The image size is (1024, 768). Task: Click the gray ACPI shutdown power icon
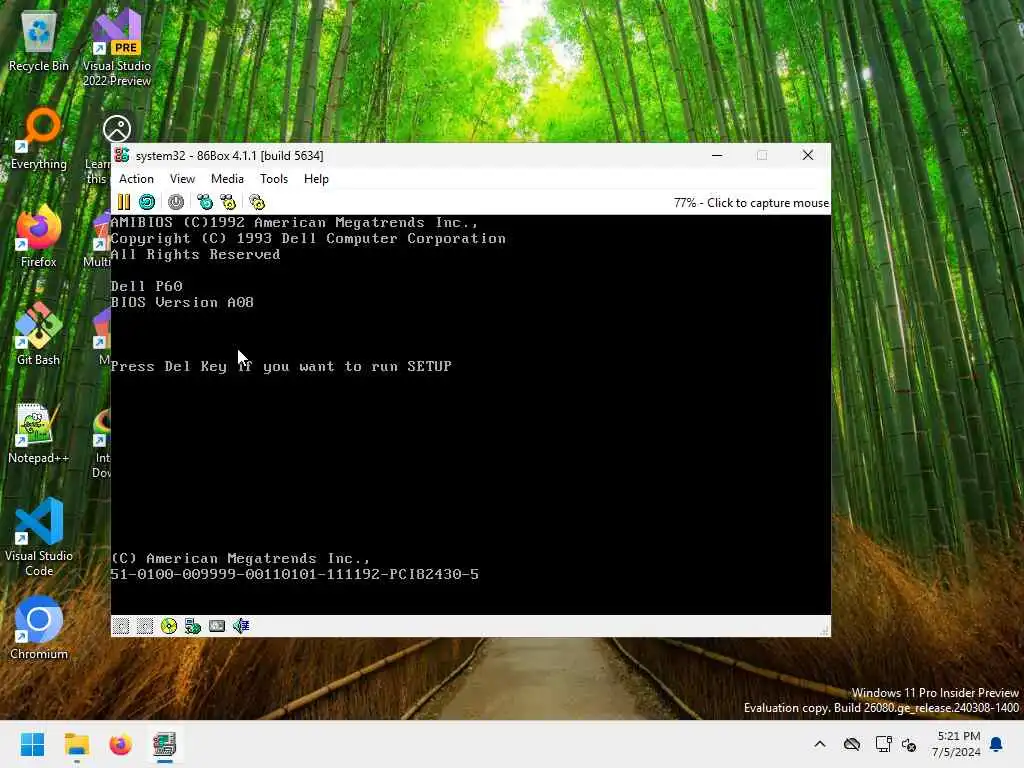click(x=176, y=202)
